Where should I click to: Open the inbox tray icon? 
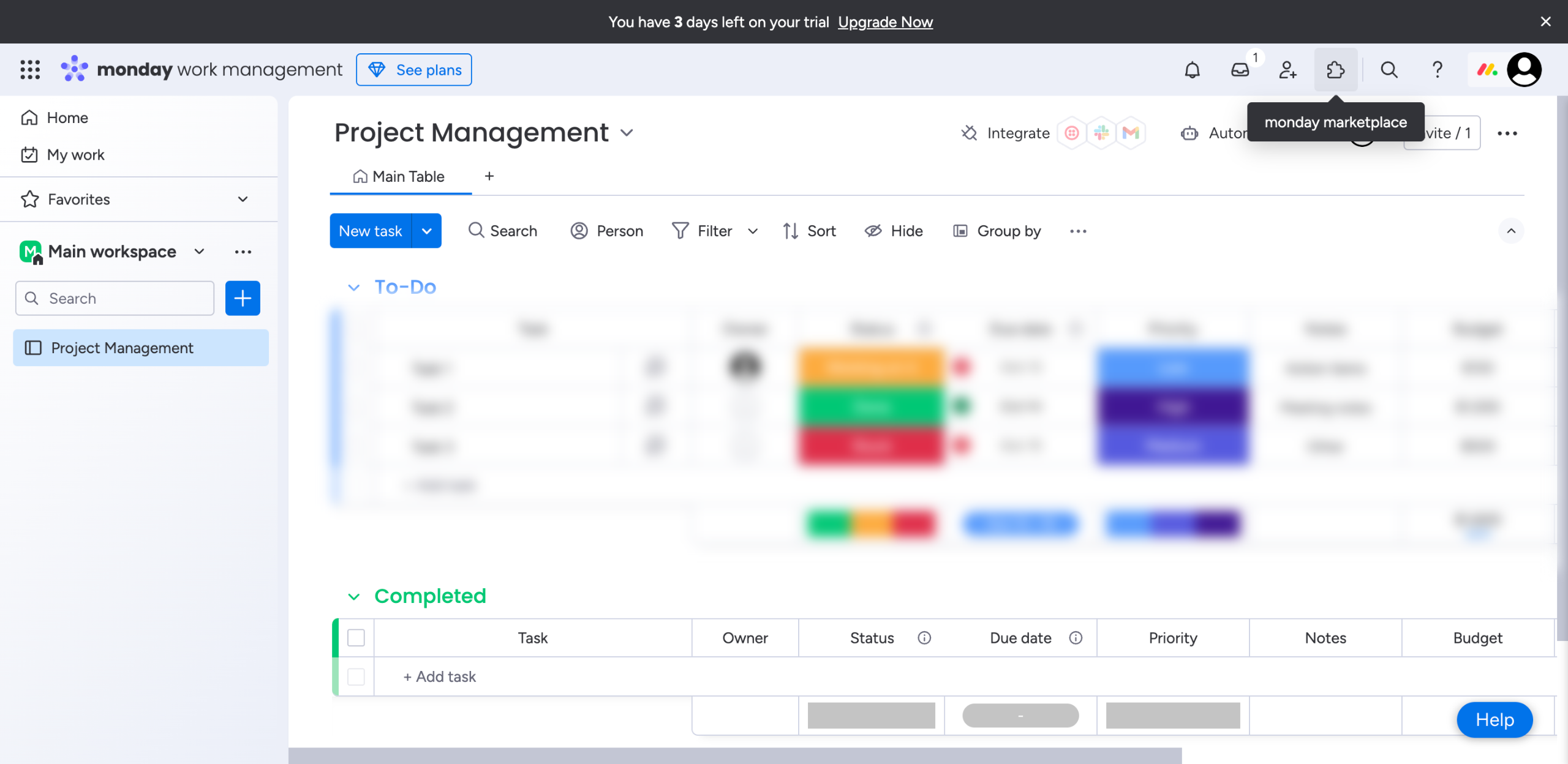1240,70
